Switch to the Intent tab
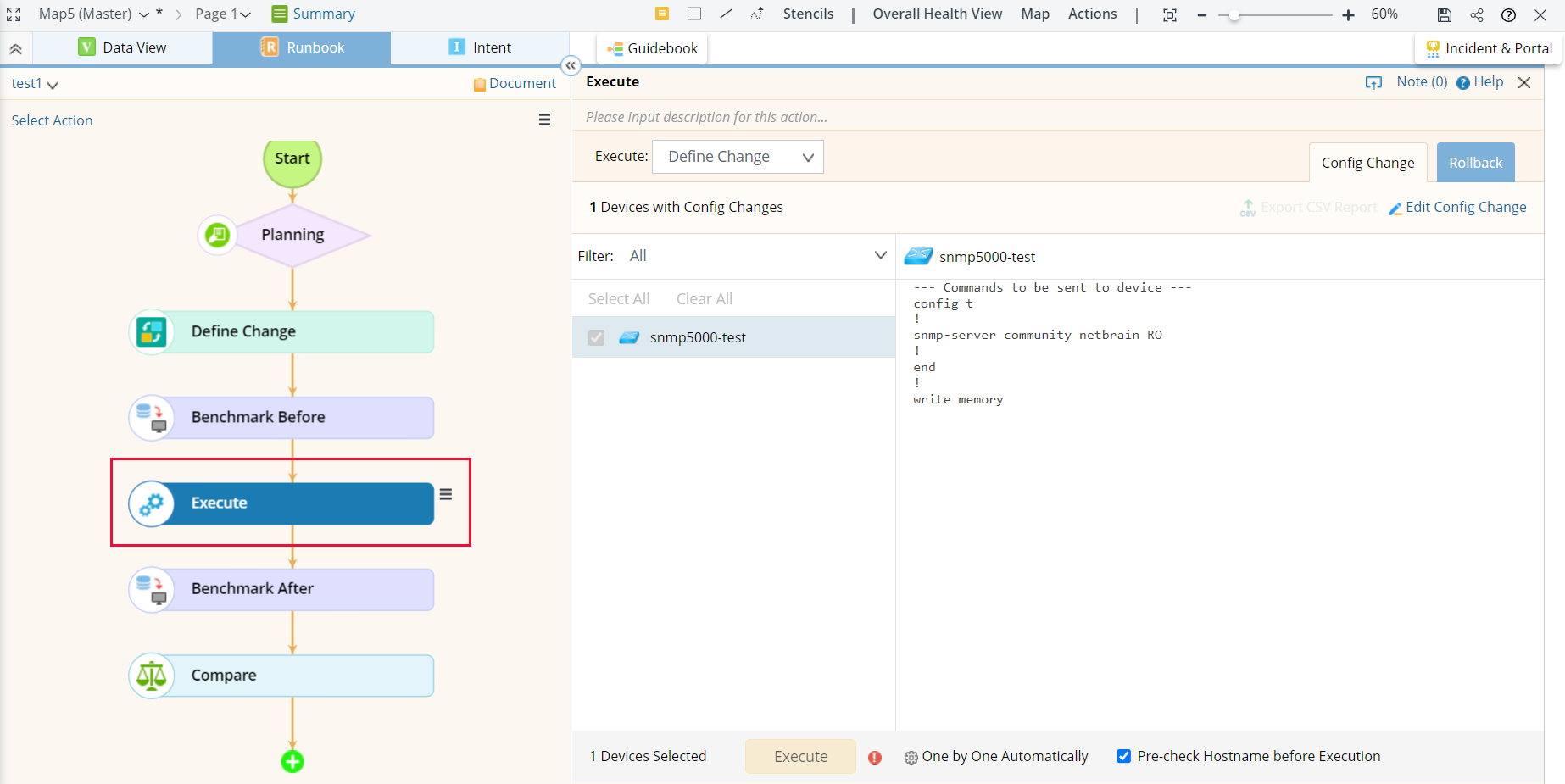The width and height of the screenshot is (1565, 784). [x=481, y=47]
